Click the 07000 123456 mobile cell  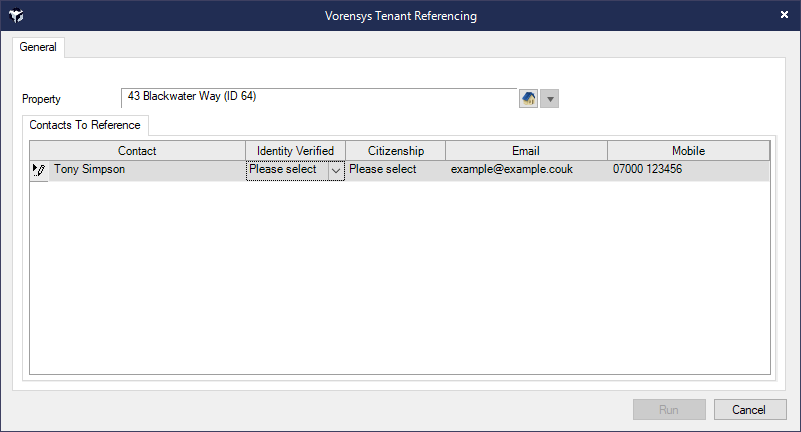pyautogui.click(x=688, y=170)
